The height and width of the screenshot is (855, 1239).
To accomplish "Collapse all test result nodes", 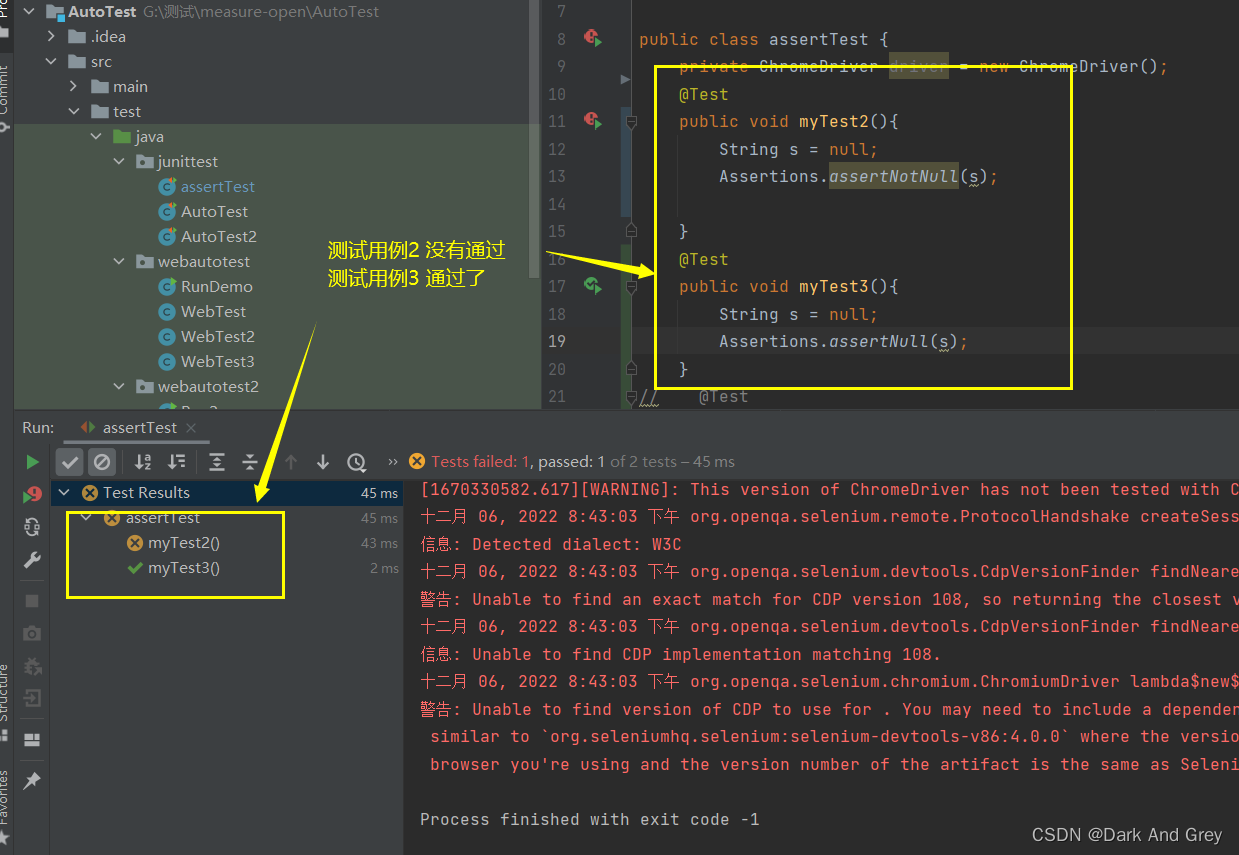I will click(250, 462).
